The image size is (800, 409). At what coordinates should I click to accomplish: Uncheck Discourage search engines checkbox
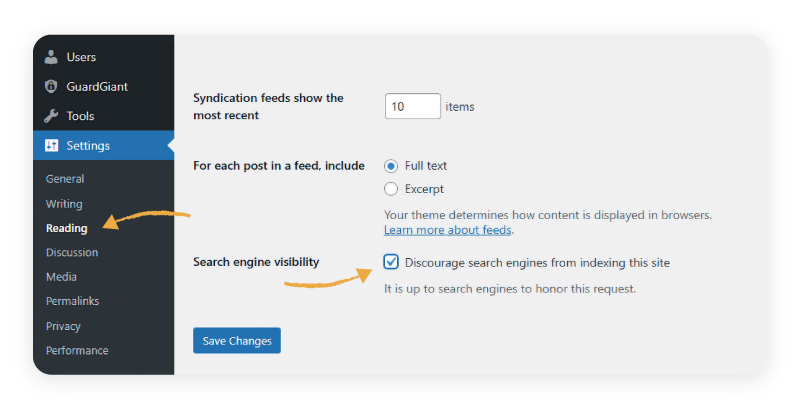[x=391, y=262]
